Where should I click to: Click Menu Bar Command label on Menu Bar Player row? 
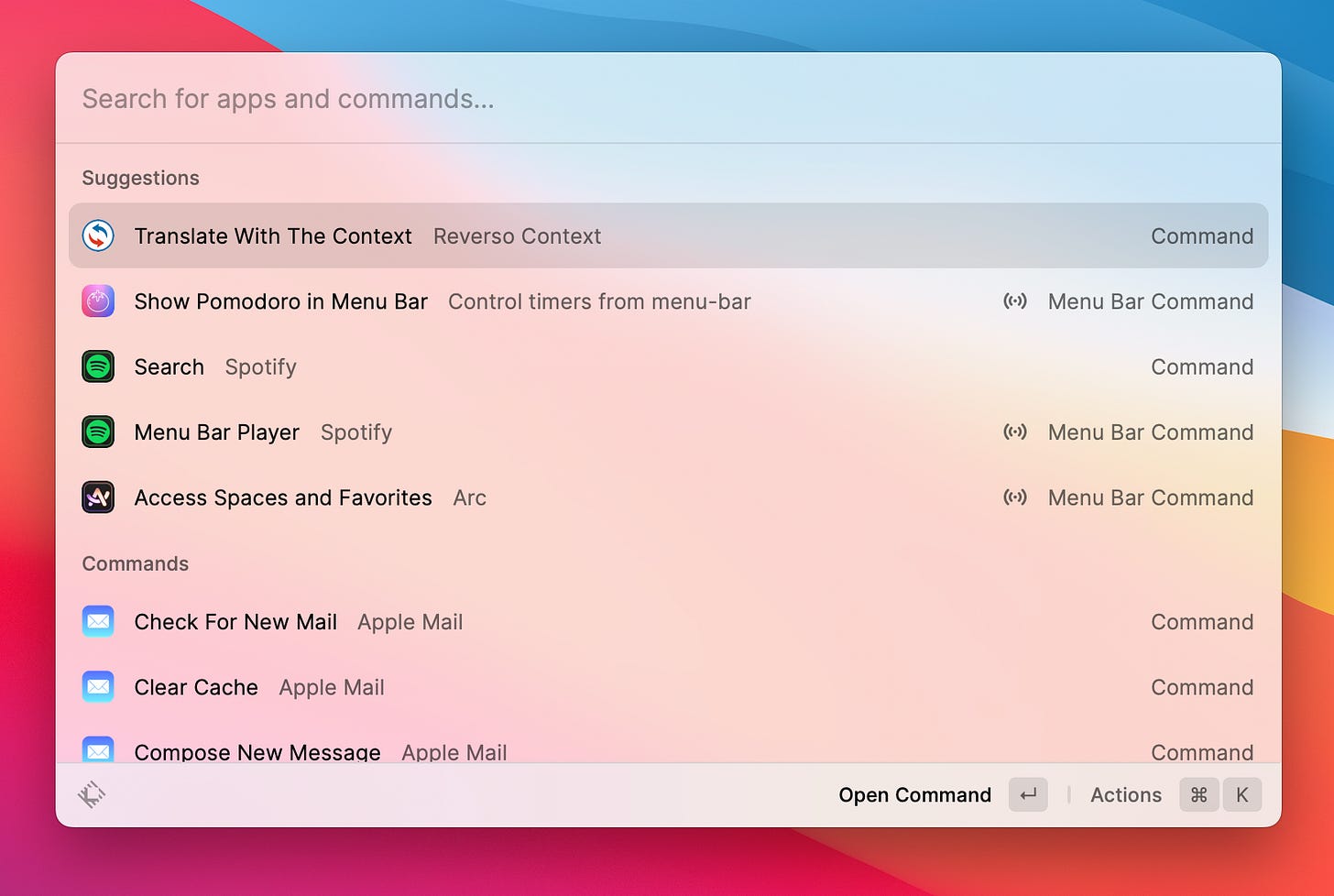coord(1151,432)
